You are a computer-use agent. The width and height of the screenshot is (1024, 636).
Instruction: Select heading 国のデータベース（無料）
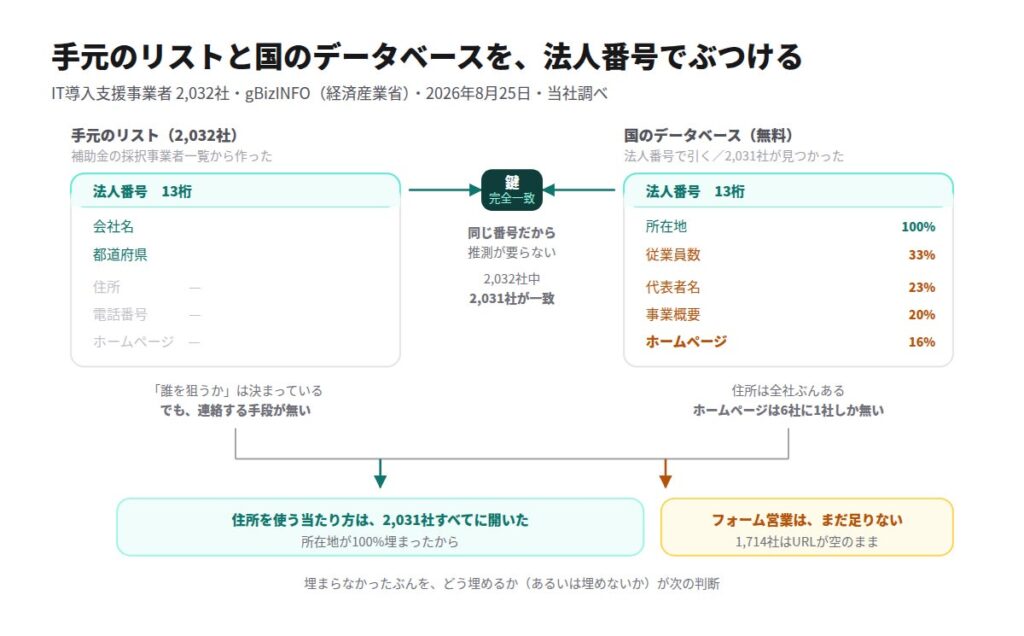[x=708, y=135]
